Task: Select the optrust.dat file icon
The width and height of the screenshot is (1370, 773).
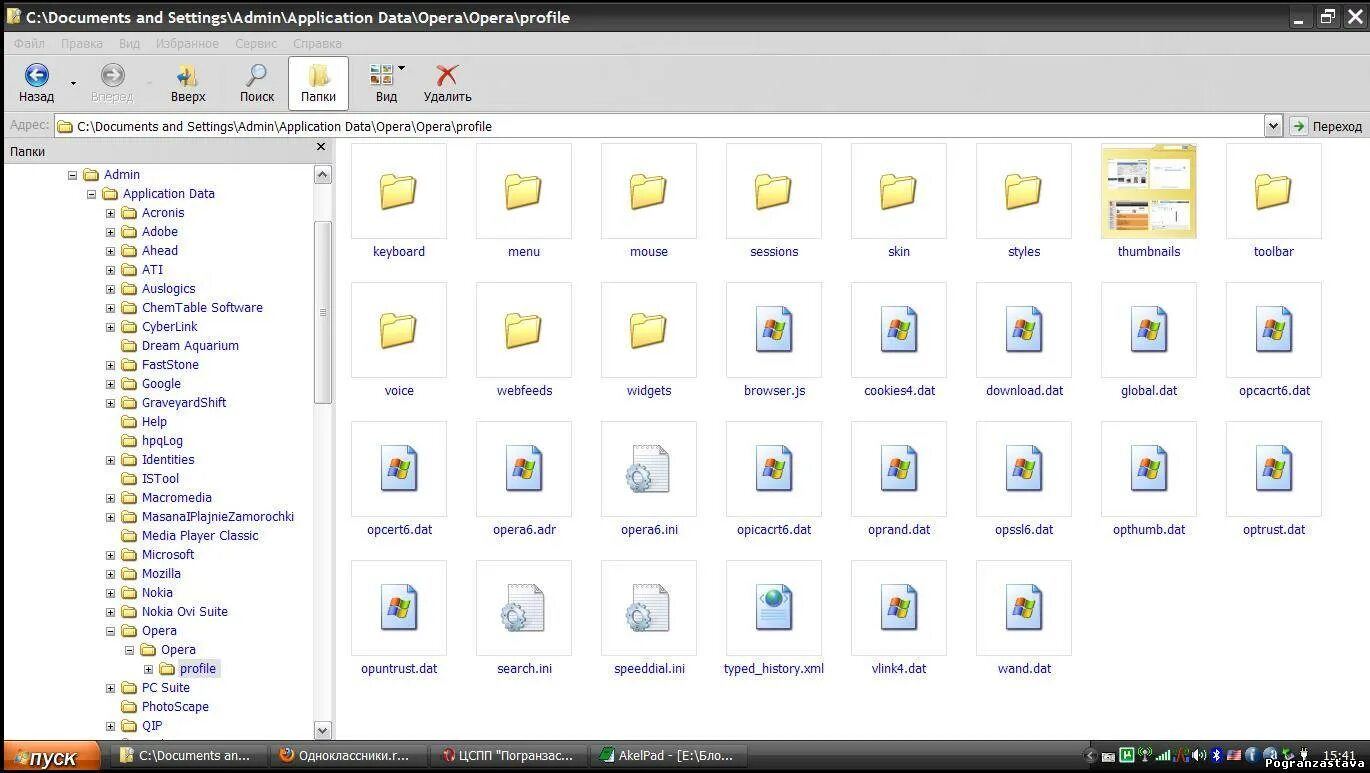Action: 1273,468
